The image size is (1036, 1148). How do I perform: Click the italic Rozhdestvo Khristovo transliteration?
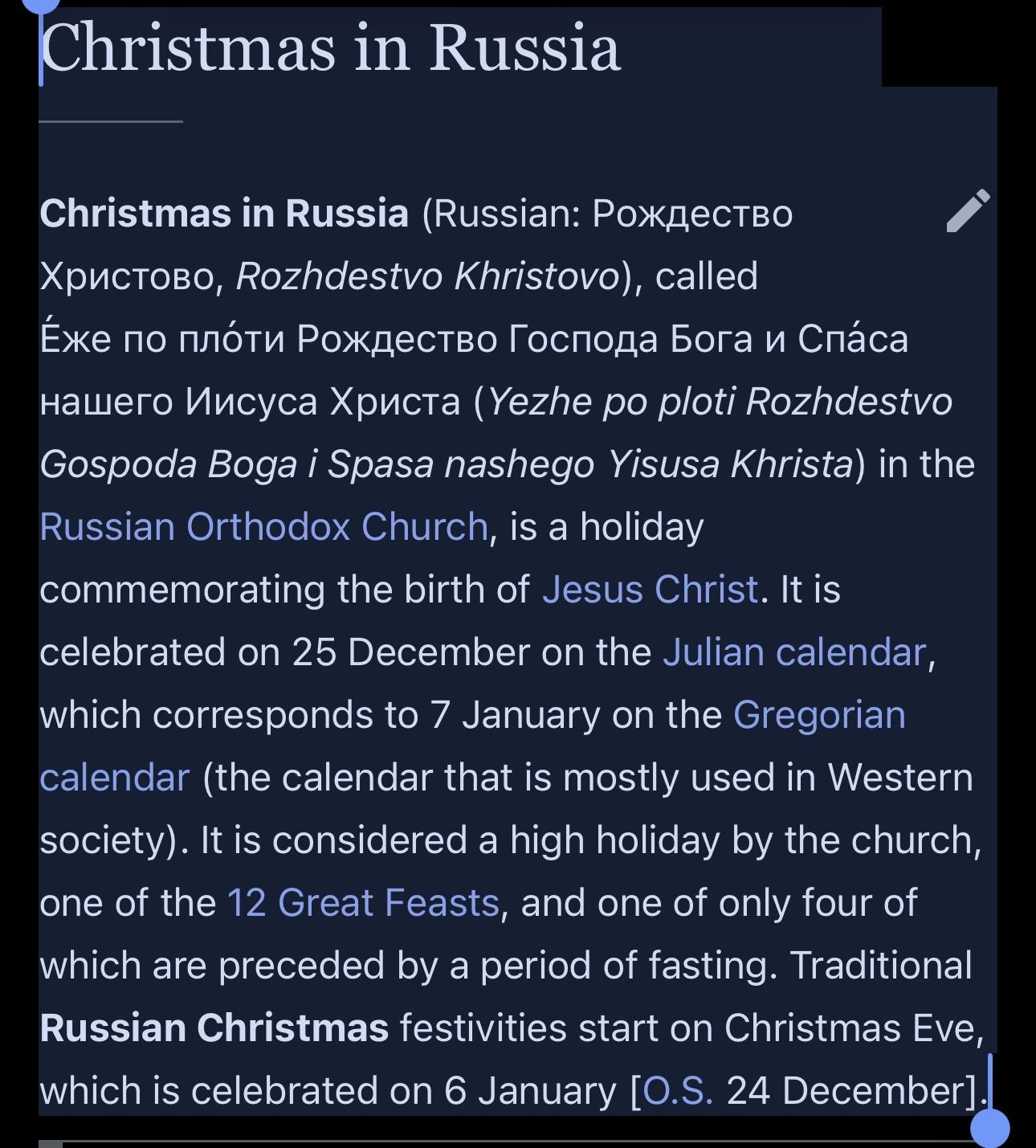[428, 276]
